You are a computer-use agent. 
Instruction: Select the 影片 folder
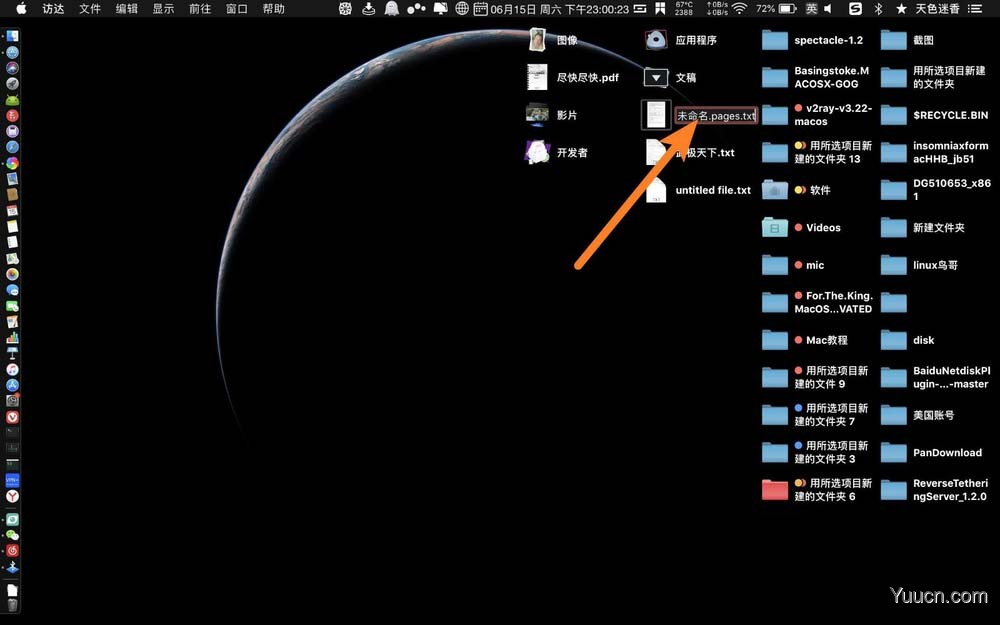pos(537,115)
